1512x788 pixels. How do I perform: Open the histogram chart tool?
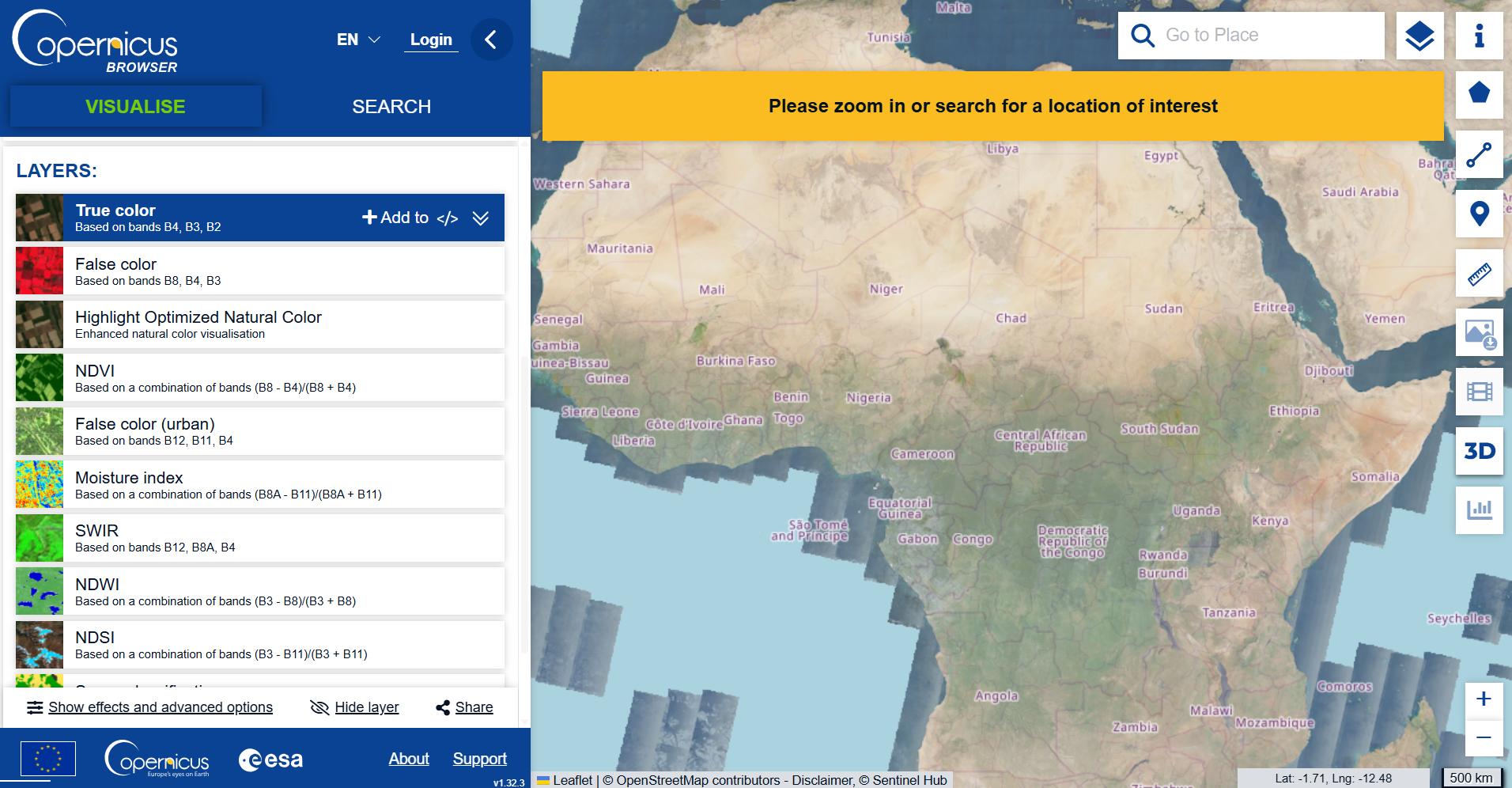pyautogui.click(x=1479, y=510)
